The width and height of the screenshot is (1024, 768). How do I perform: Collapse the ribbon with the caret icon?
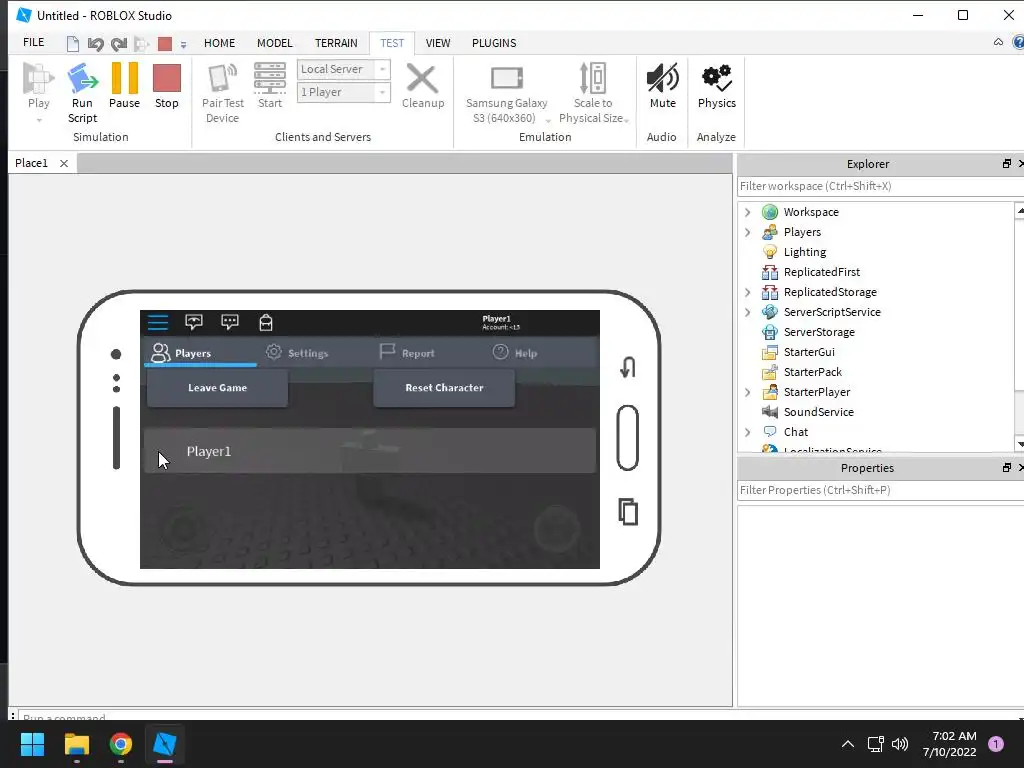[x=998, y=42]
